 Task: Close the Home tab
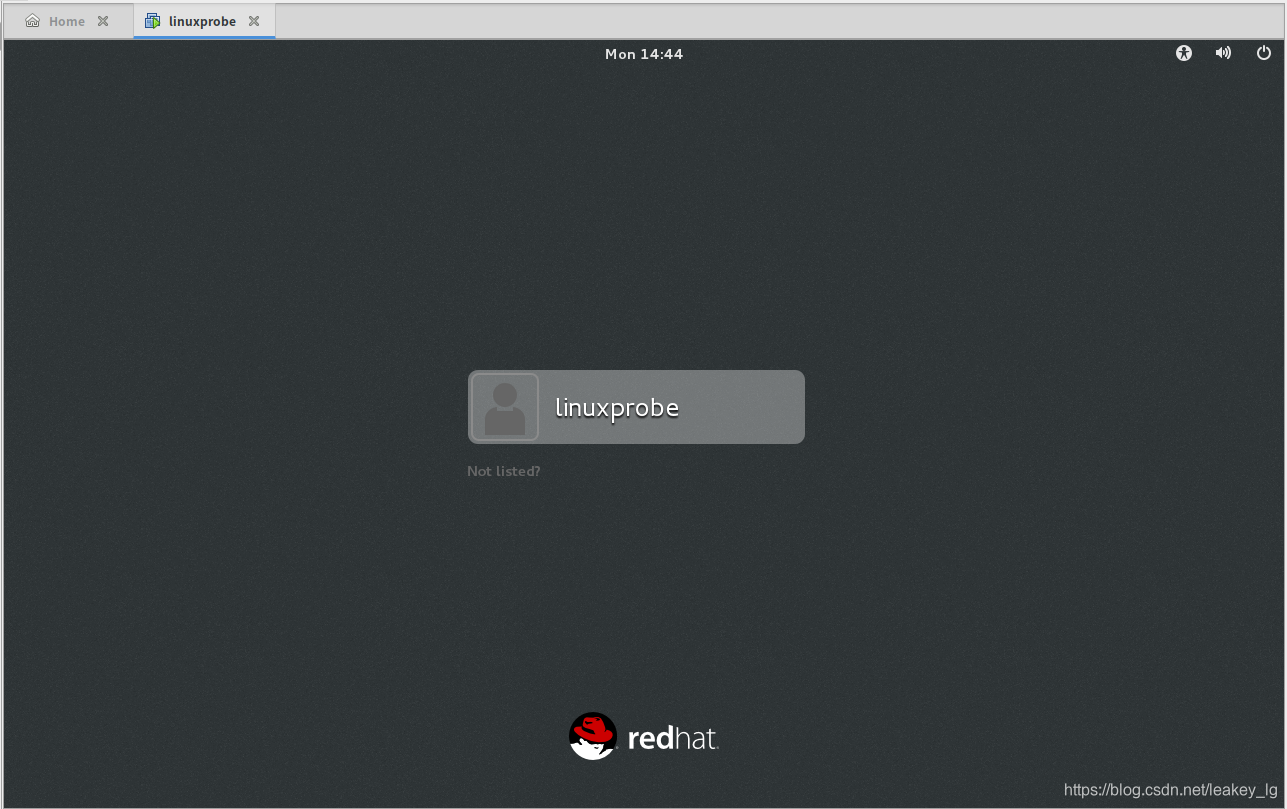pos(103,21)
